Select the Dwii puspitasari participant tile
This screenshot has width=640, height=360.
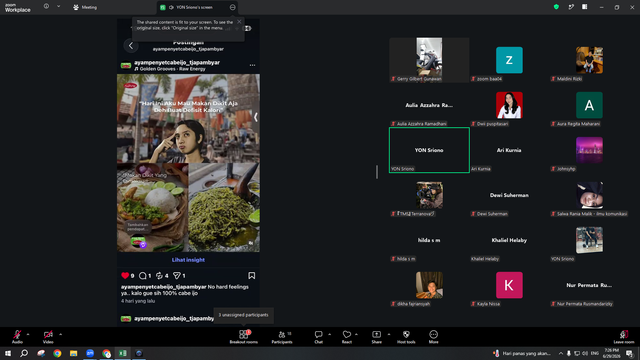click(x=509, y=105)
